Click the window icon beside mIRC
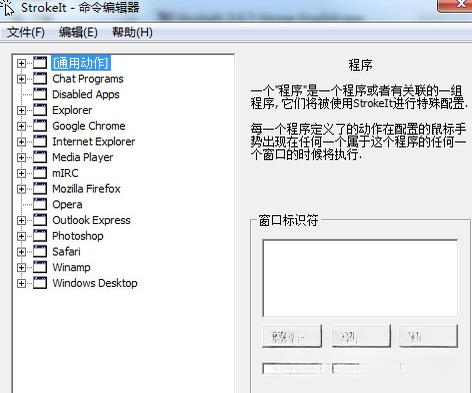Image resolution: width=472 pixels, height=393 pixels. pos(40,173)
